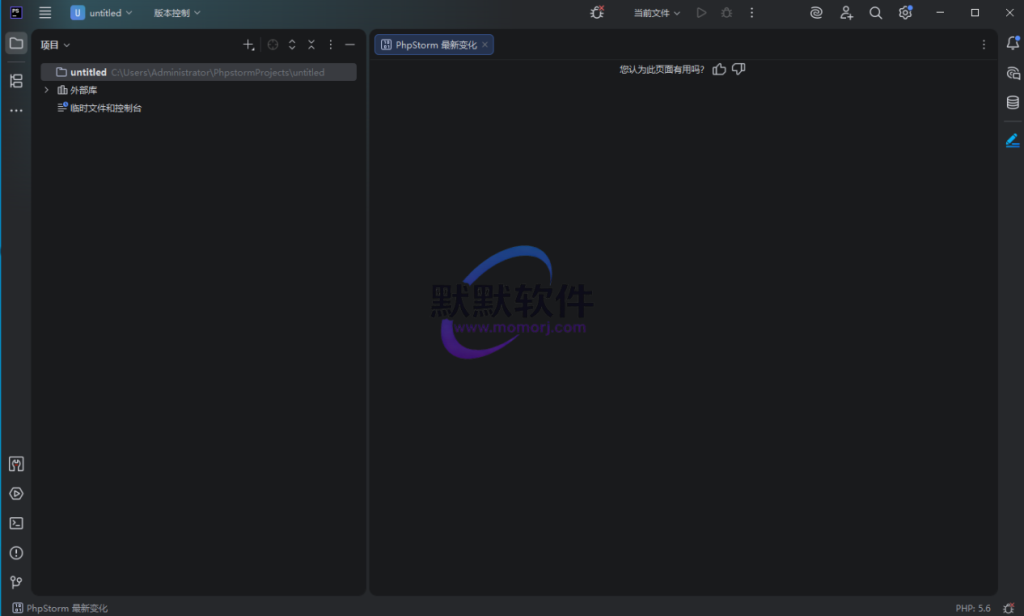Screen dimensions: 1024x616
Task: Close the PhpStorm 最新变化 tab
Action: pos(485,44)
